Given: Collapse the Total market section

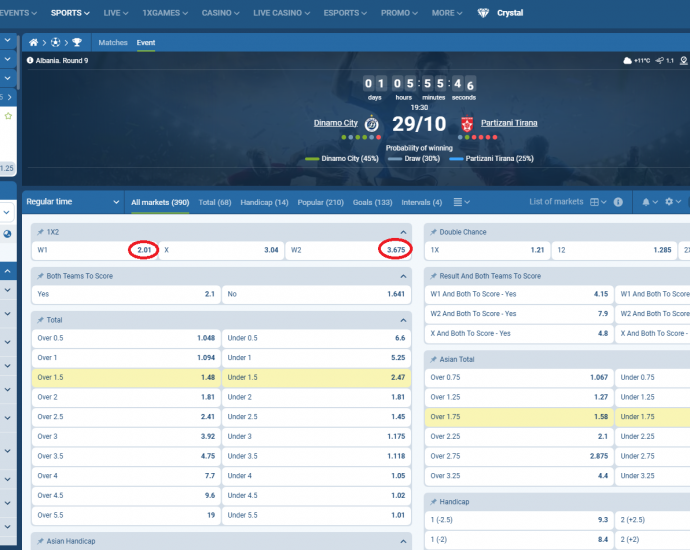Looking at the screenshot, I should point(403,320).
